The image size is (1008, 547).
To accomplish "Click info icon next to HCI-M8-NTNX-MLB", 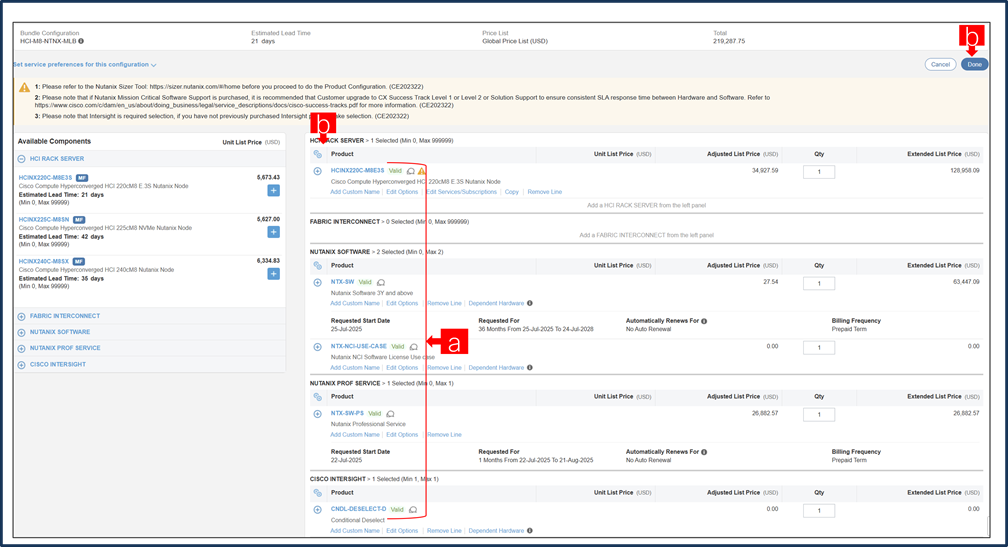I will point(81,41).
